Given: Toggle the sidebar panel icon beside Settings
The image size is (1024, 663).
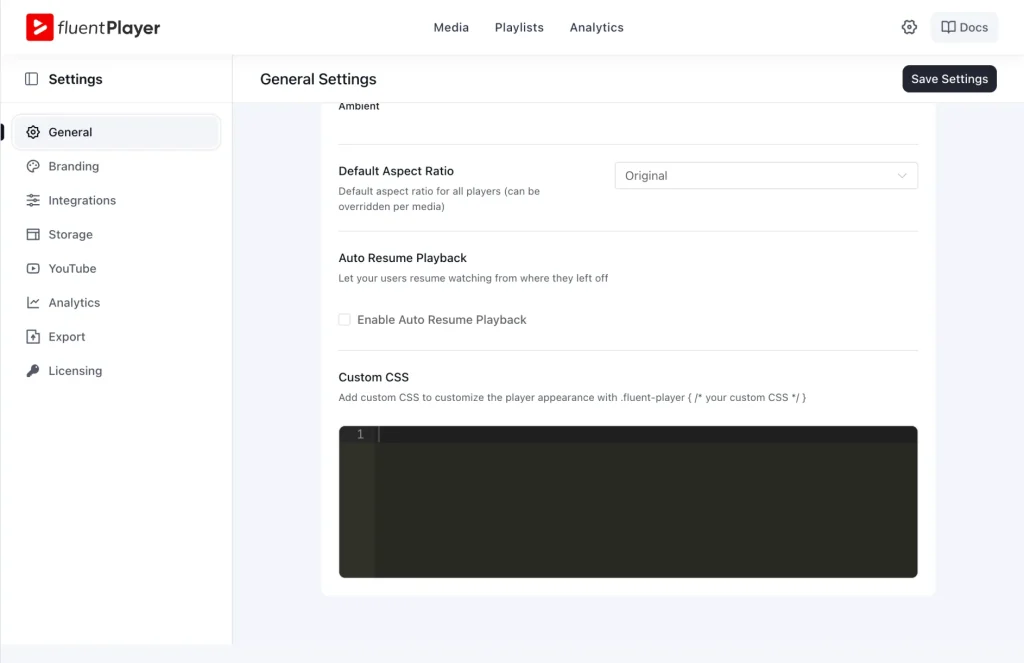Looking at the screenshot, I should [x=31, y=79].
